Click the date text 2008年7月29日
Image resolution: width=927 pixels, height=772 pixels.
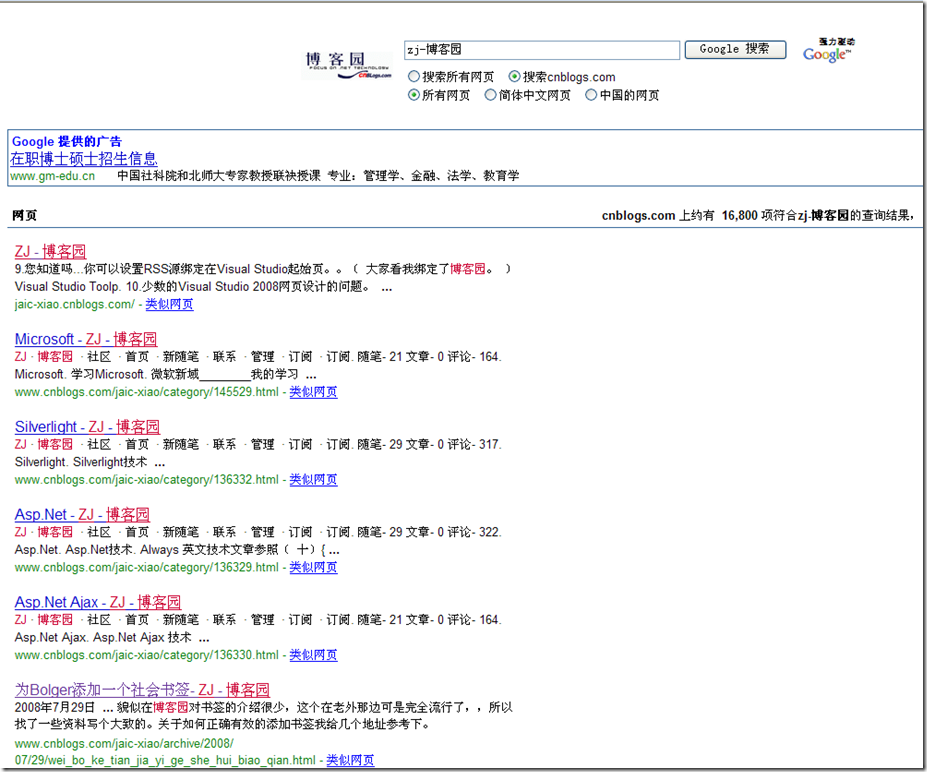54,707
